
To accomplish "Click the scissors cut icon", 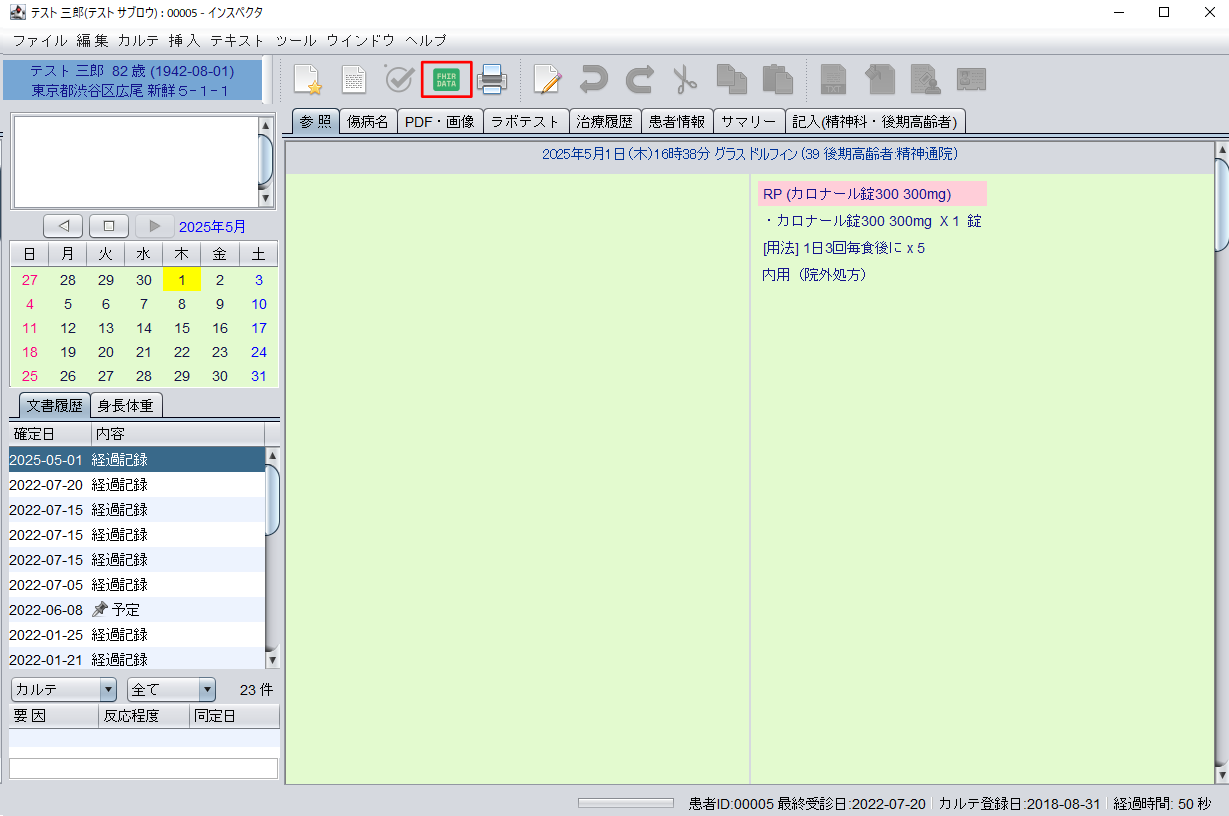I will [x=684, y=79].
